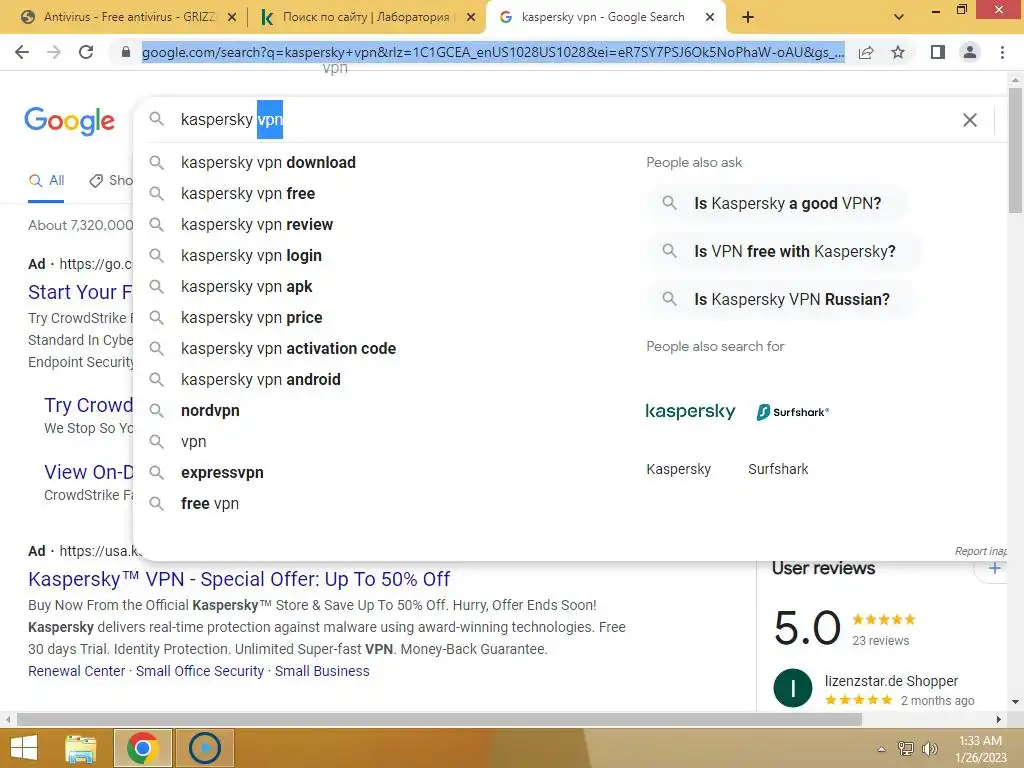Click the network tray icon
The height and width of the screenshot is (768, 1024).
[x=906, y=749]
